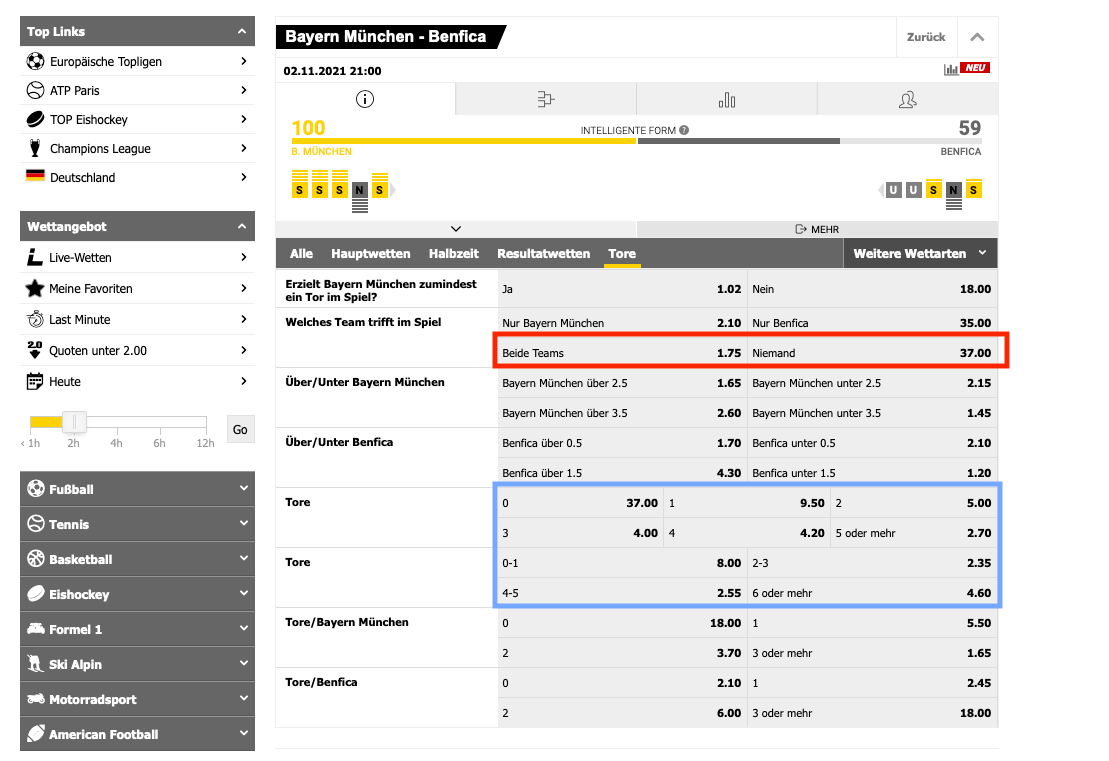The image size is (1109, 761).
Task: Click the Heute calendar icon
Action: tap(35, 381)
